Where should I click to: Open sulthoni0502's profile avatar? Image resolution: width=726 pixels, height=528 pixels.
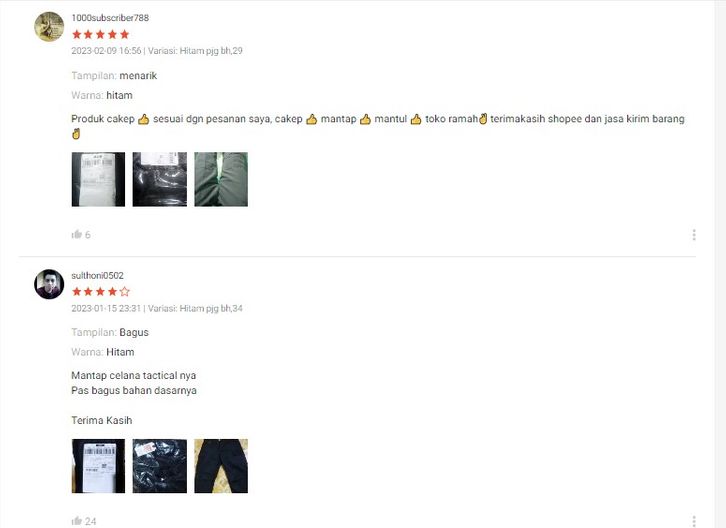coord(49,284)
